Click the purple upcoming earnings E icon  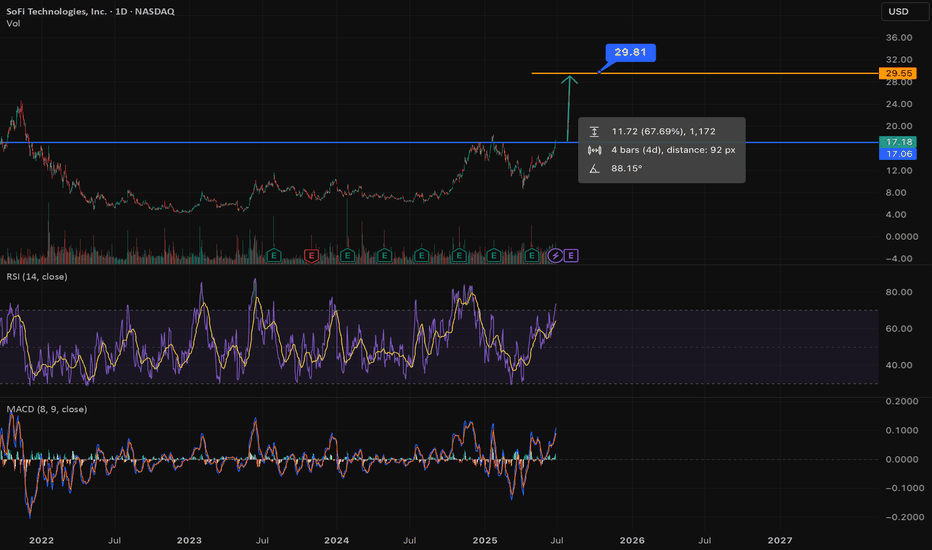[x=571, y=256]
